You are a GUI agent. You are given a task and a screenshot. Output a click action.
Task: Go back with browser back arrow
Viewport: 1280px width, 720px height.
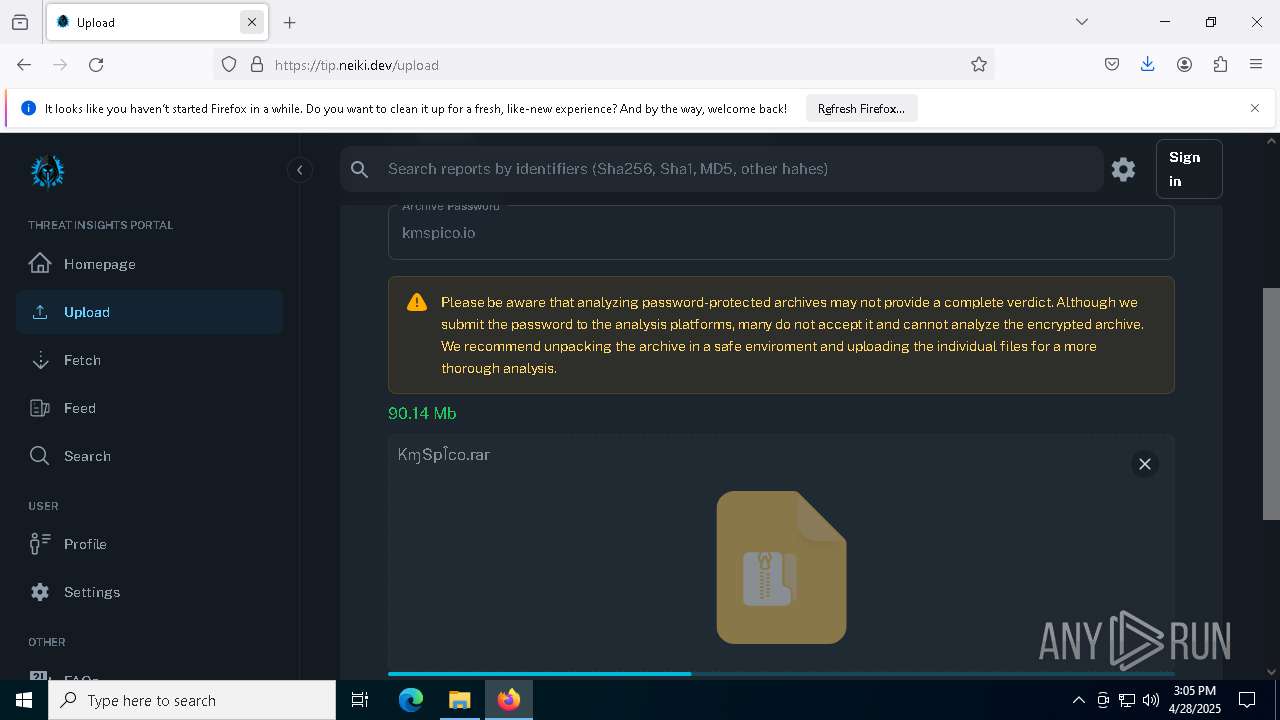24,64
